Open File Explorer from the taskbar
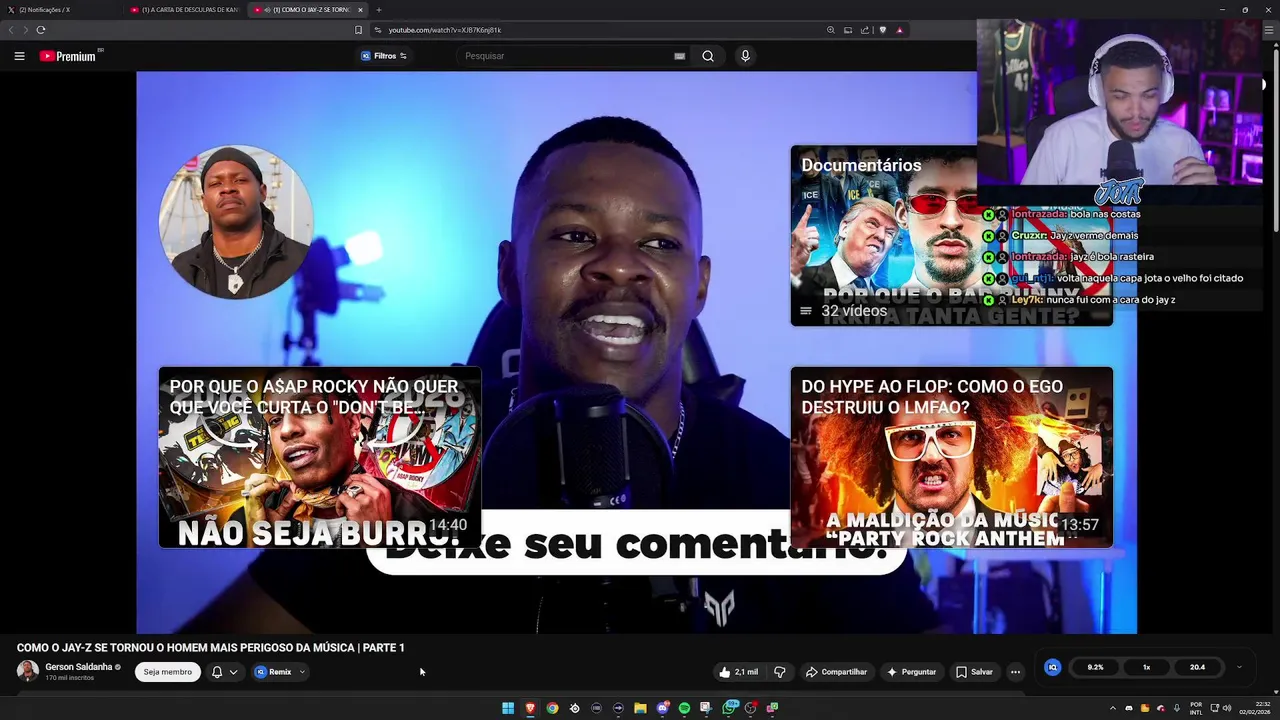The width and height of the screenshot is (1280, 720). click(x=640, y=708)
